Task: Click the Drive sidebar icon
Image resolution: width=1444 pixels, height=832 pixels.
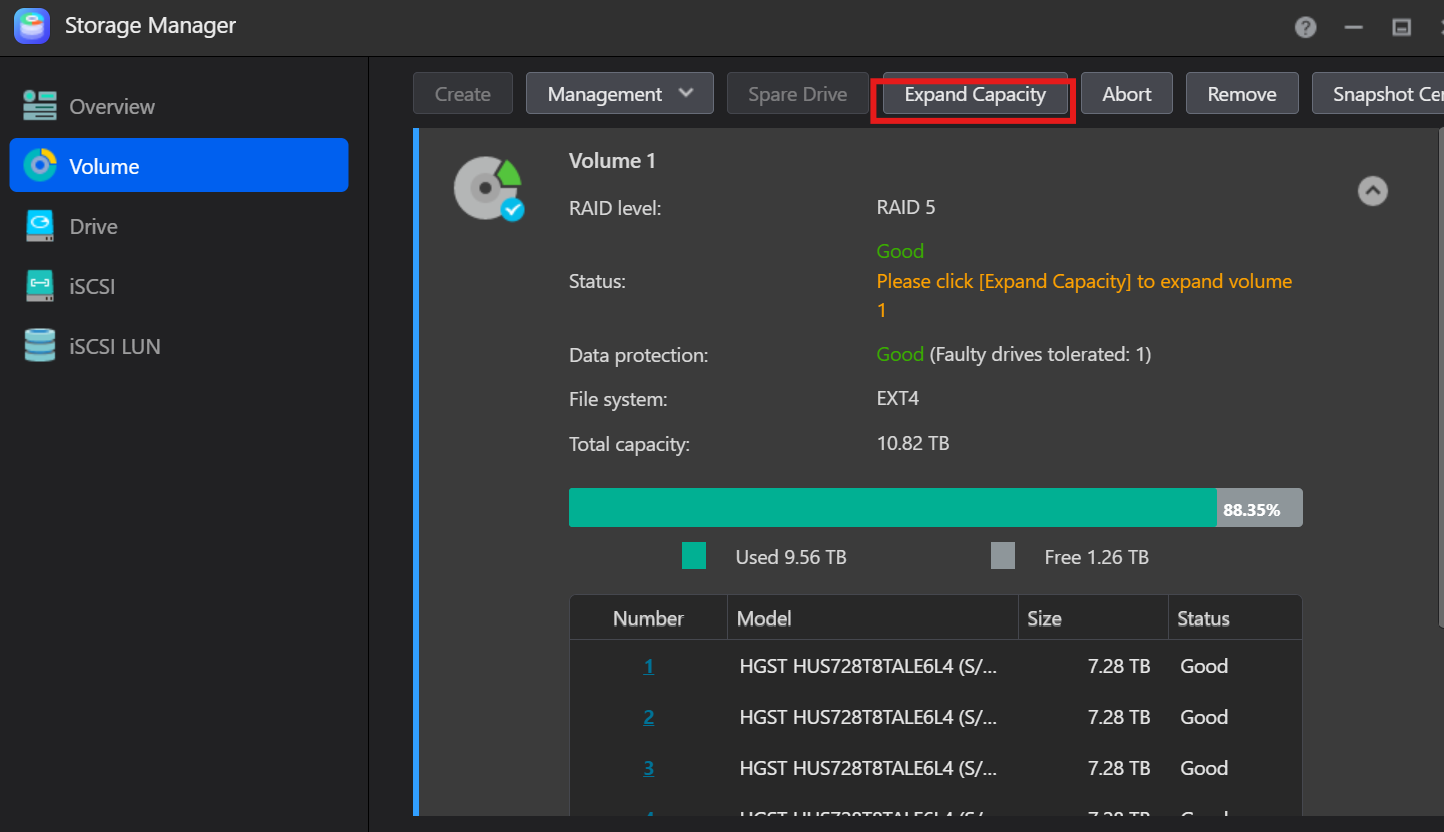Action: 40,226
